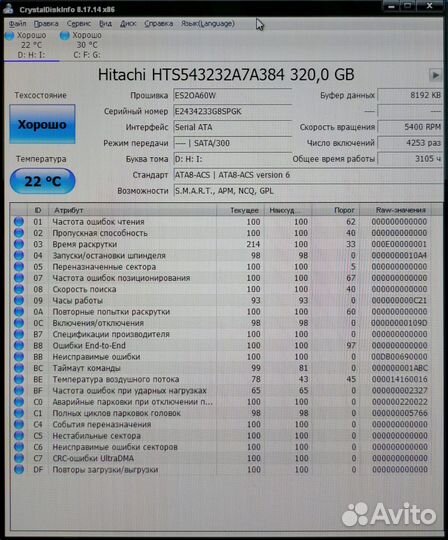Click the Хорошо health status button
Image resolution: width=448 pixels, height=540 pixels.
[x=42, y=124]
